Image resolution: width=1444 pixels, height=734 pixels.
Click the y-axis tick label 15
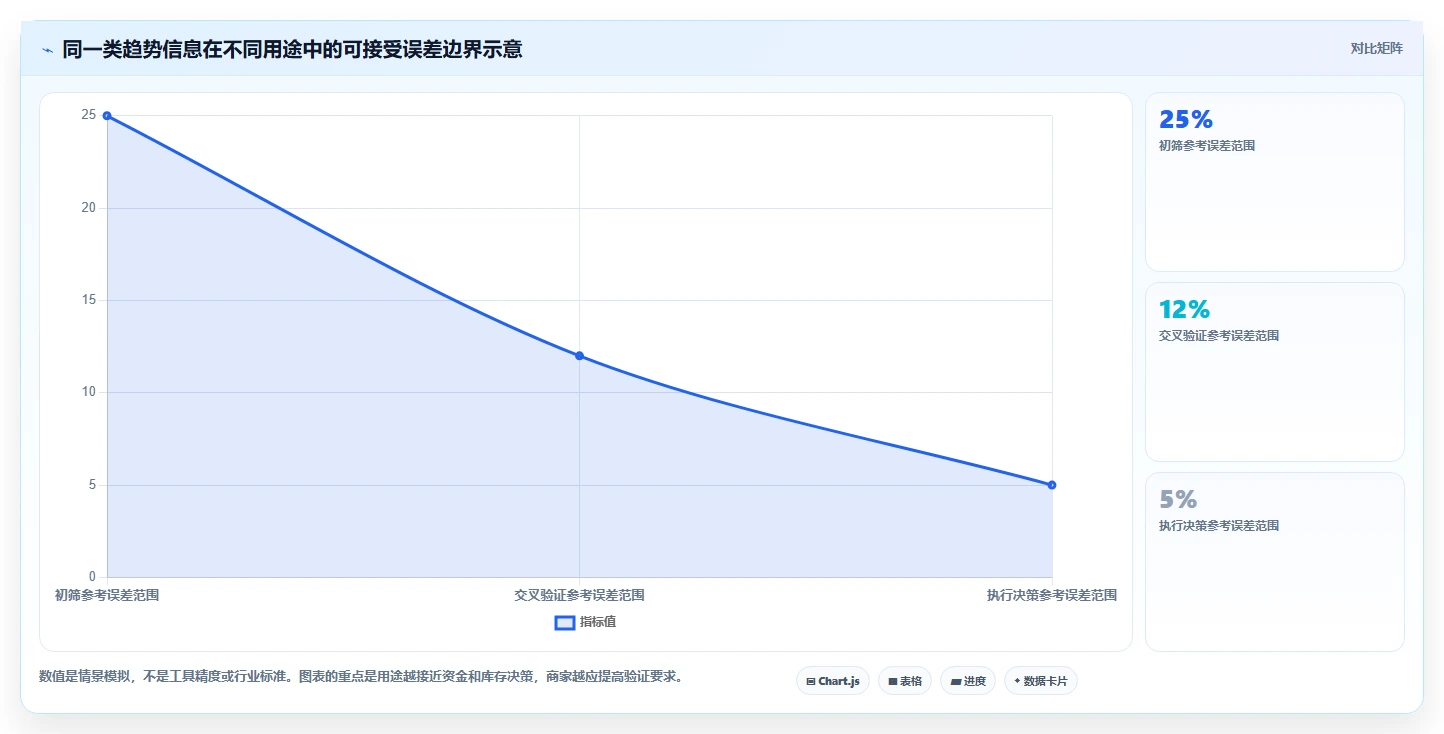[x=89, y=300]
